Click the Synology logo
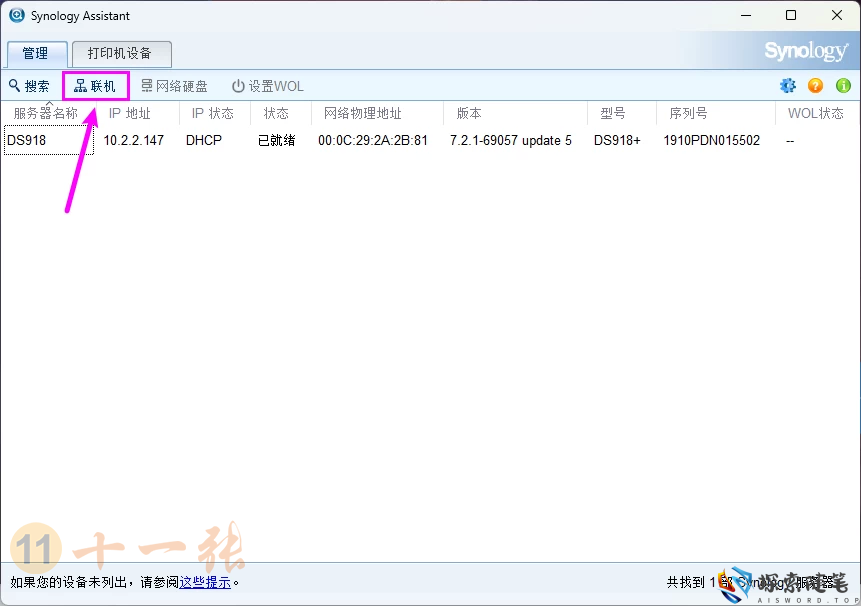The width and height of the screenshot is (861, 606). point(806,49)
